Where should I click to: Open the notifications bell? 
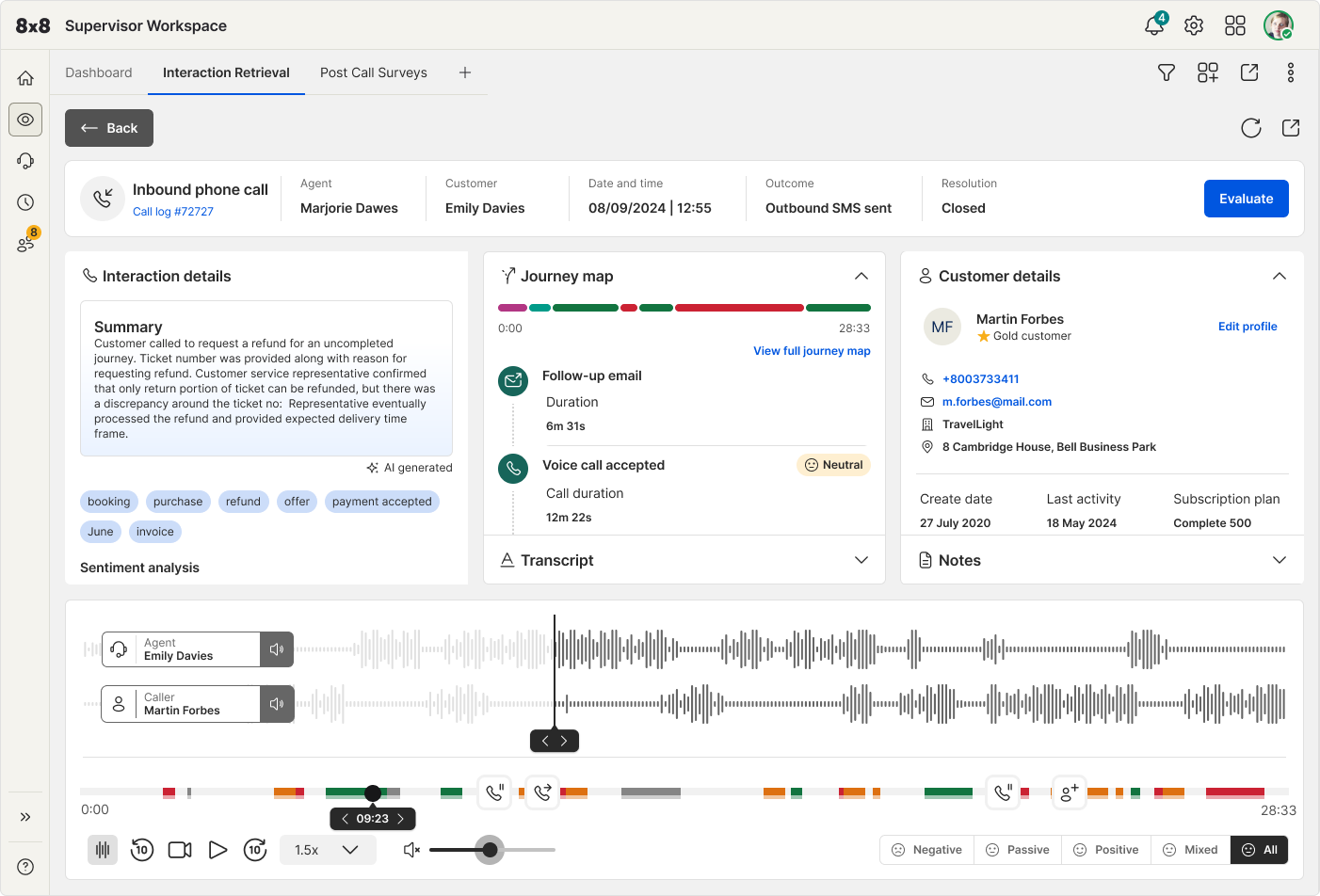1153,25
